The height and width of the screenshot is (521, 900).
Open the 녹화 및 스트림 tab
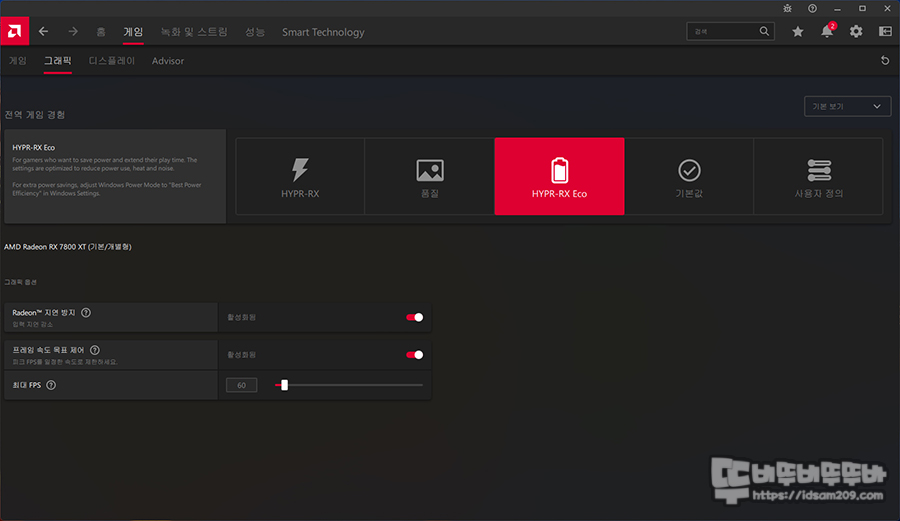(194, 32)
